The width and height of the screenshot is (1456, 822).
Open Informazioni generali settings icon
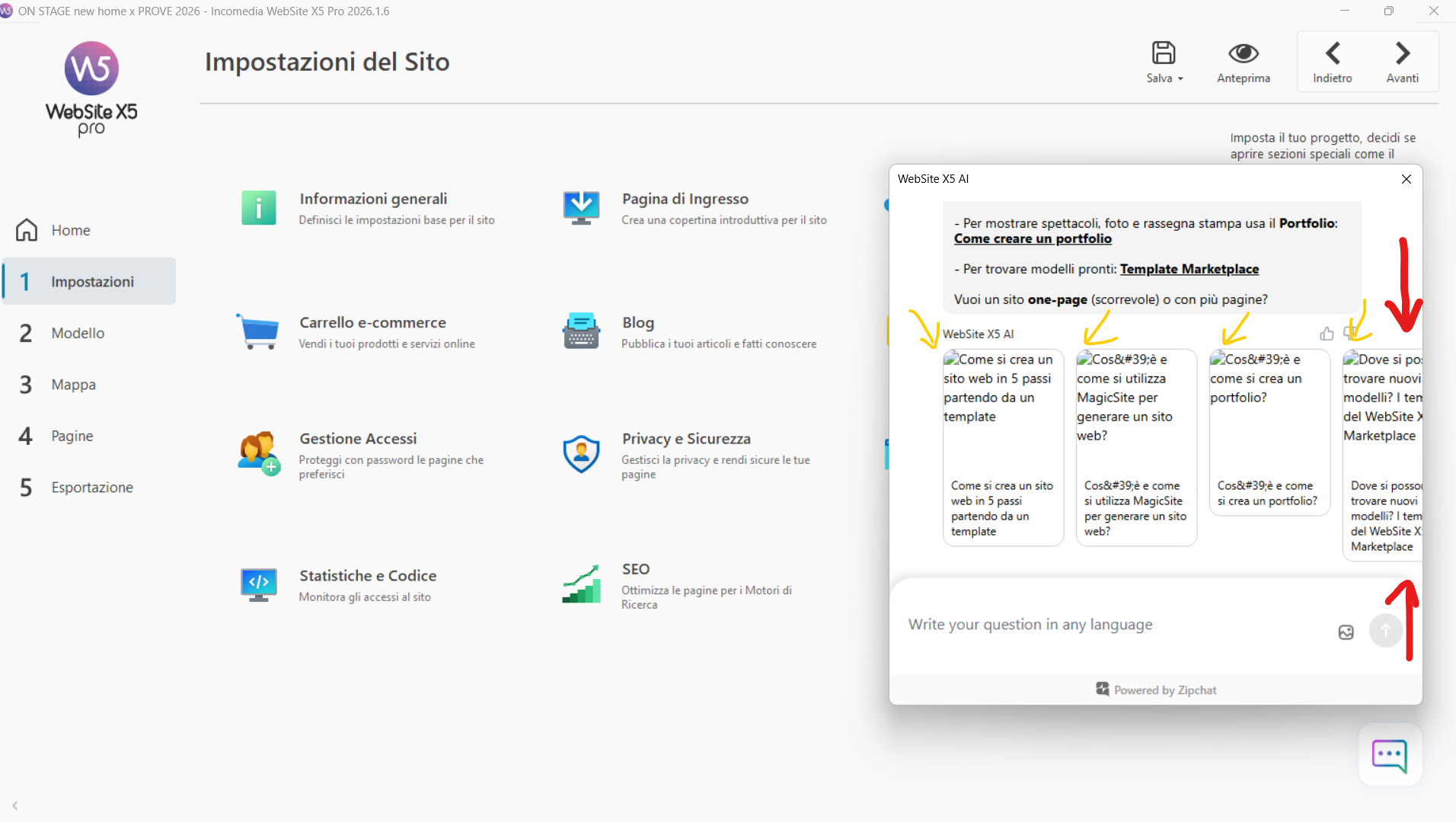pos(259,208)
